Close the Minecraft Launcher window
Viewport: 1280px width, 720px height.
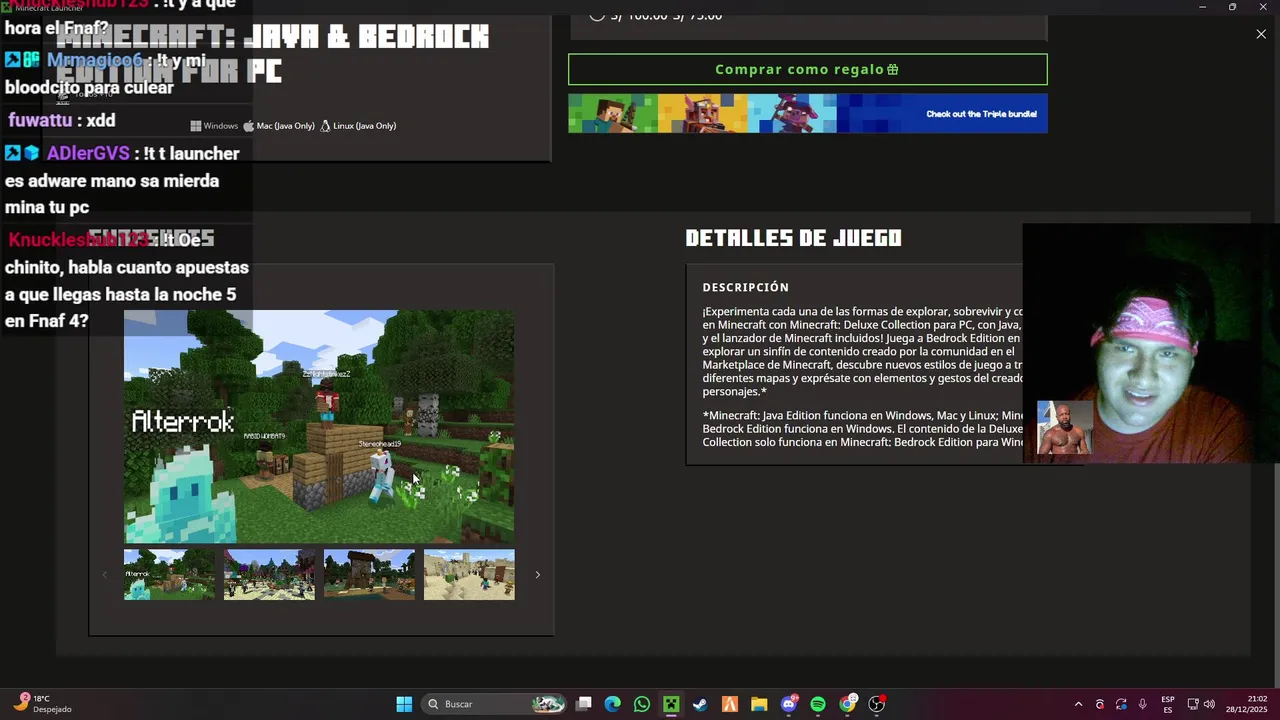tap(1262, 7)
